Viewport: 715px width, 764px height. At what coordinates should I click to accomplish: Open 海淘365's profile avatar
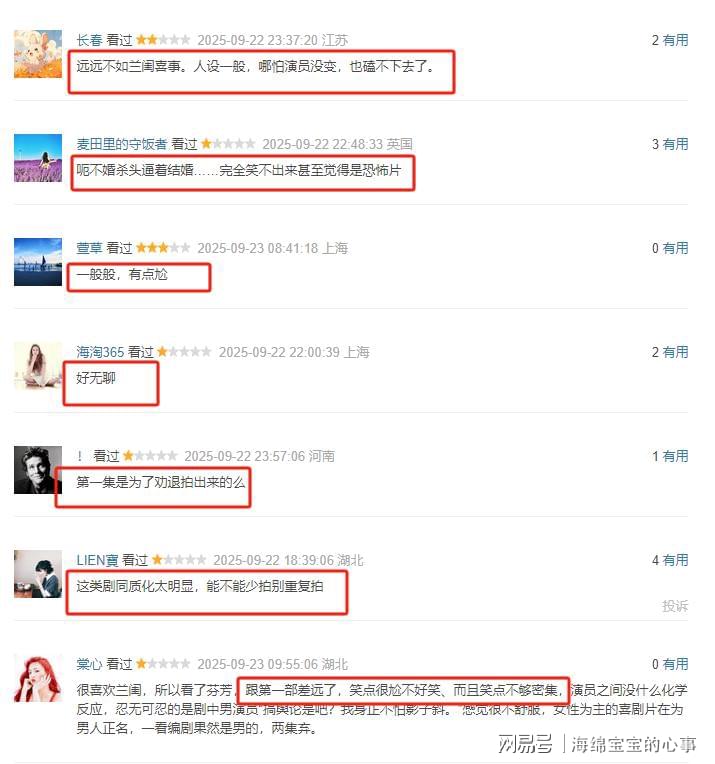click(38, 366)
